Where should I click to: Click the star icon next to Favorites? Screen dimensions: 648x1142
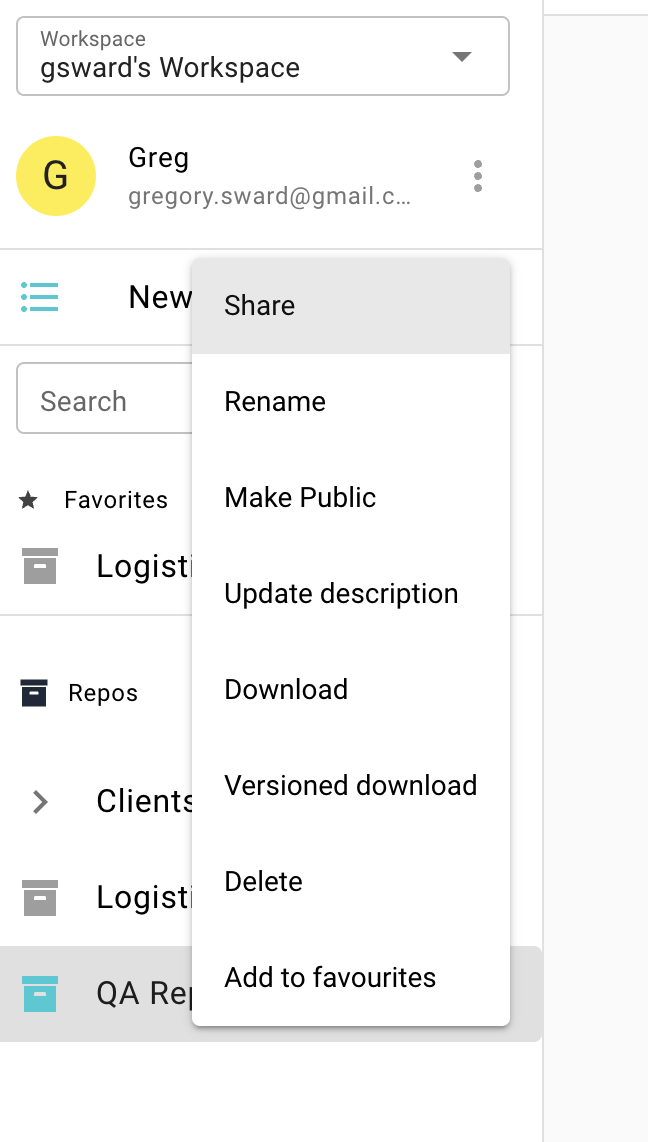[x=28, y=500]
